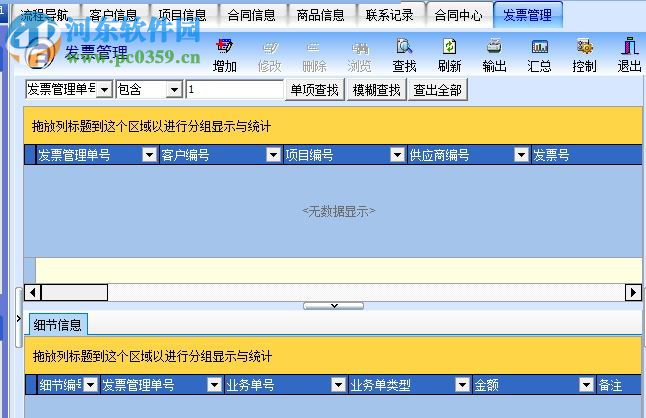Click the 增加 (Add) toolbar icon
The width and height of the screenshot is (646, 418).
pyautogui.click(x=225, y=56)
